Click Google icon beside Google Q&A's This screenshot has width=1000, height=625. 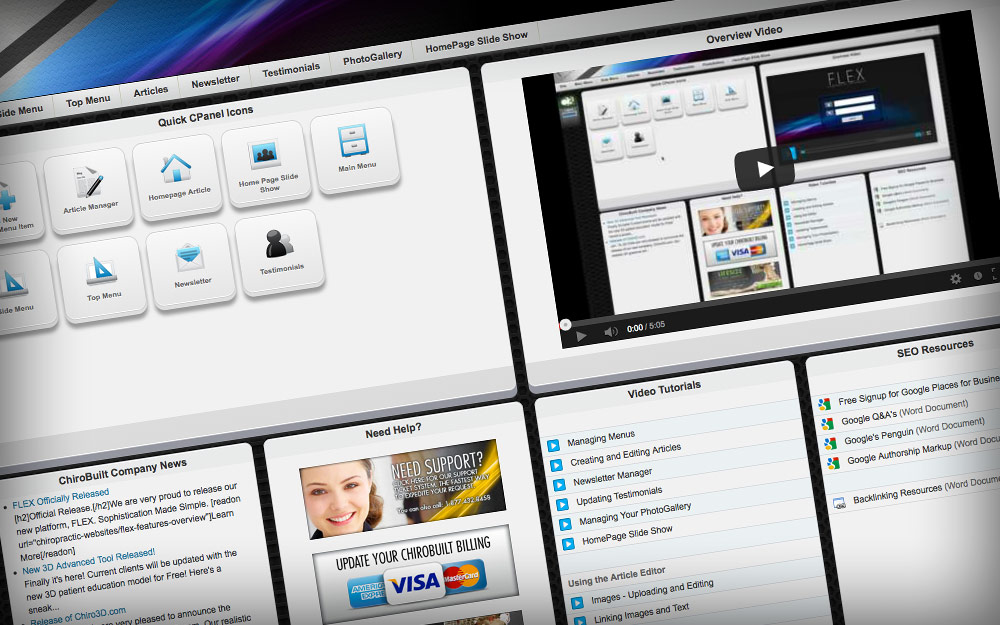click(x=827, y=423)
